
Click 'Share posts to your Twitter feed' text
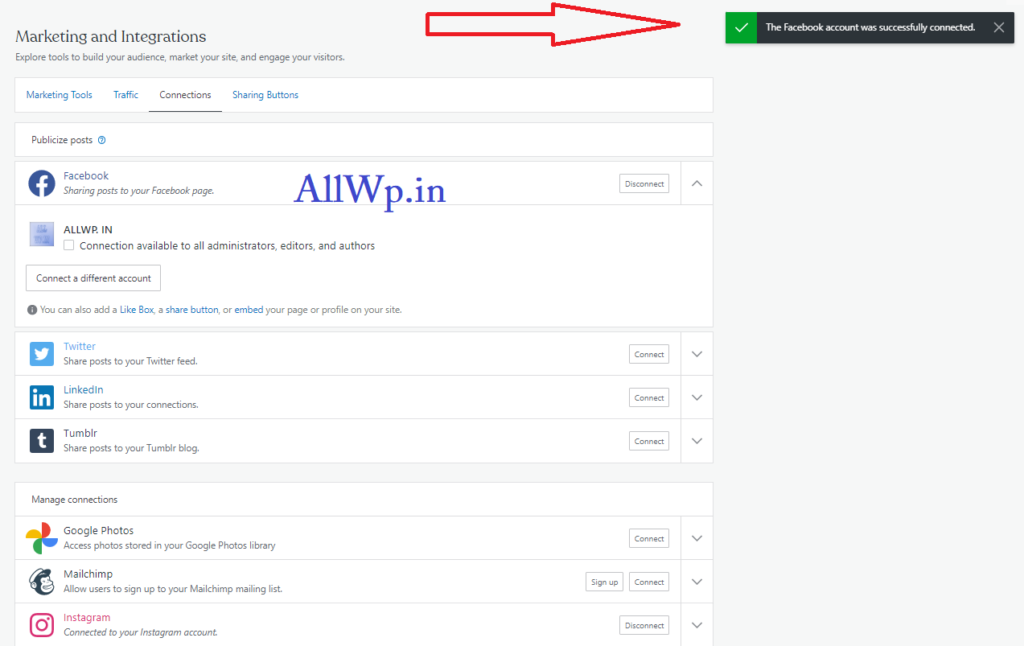[x=130, y=361]
